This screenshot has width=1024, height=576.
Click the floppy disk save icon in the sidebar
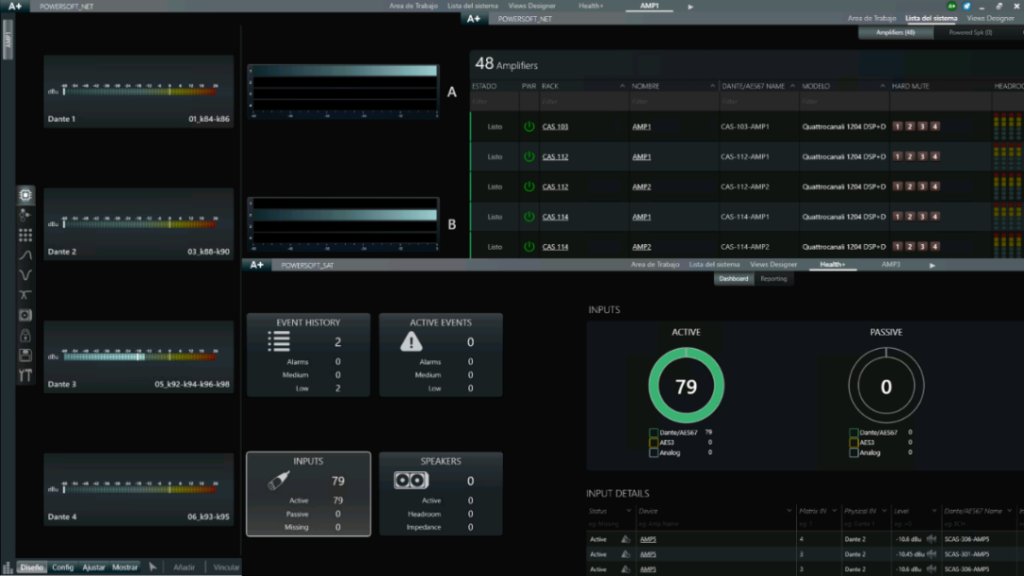pyautogui.click(x=25, y=355)
